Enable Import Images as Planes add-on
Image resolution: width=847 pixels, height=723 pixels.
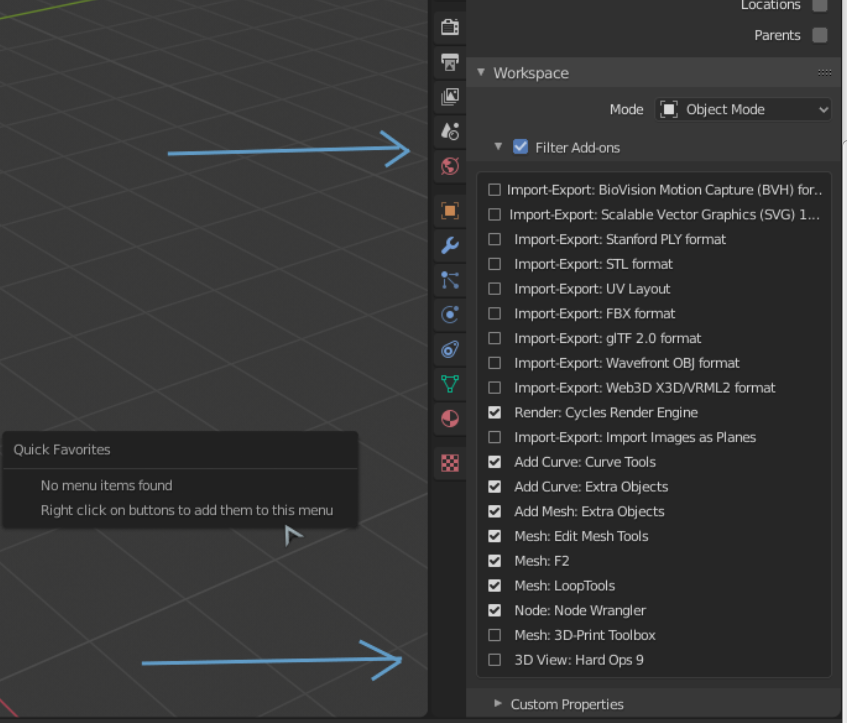494,437
